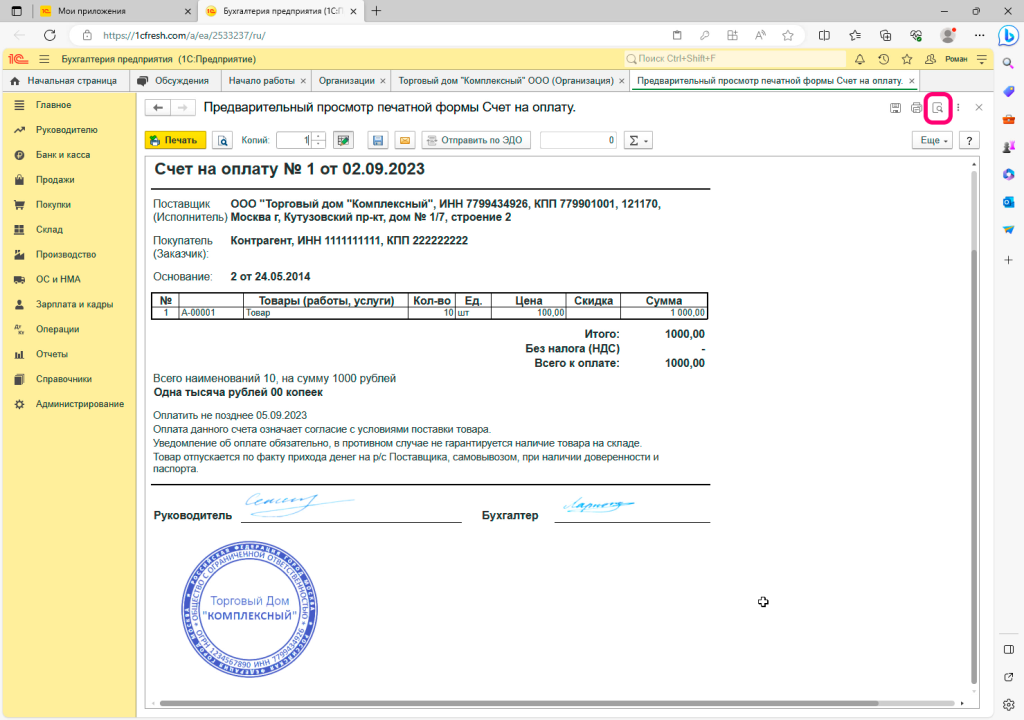
Task: Go back with the left arrow button
Action: pos(157,108)
